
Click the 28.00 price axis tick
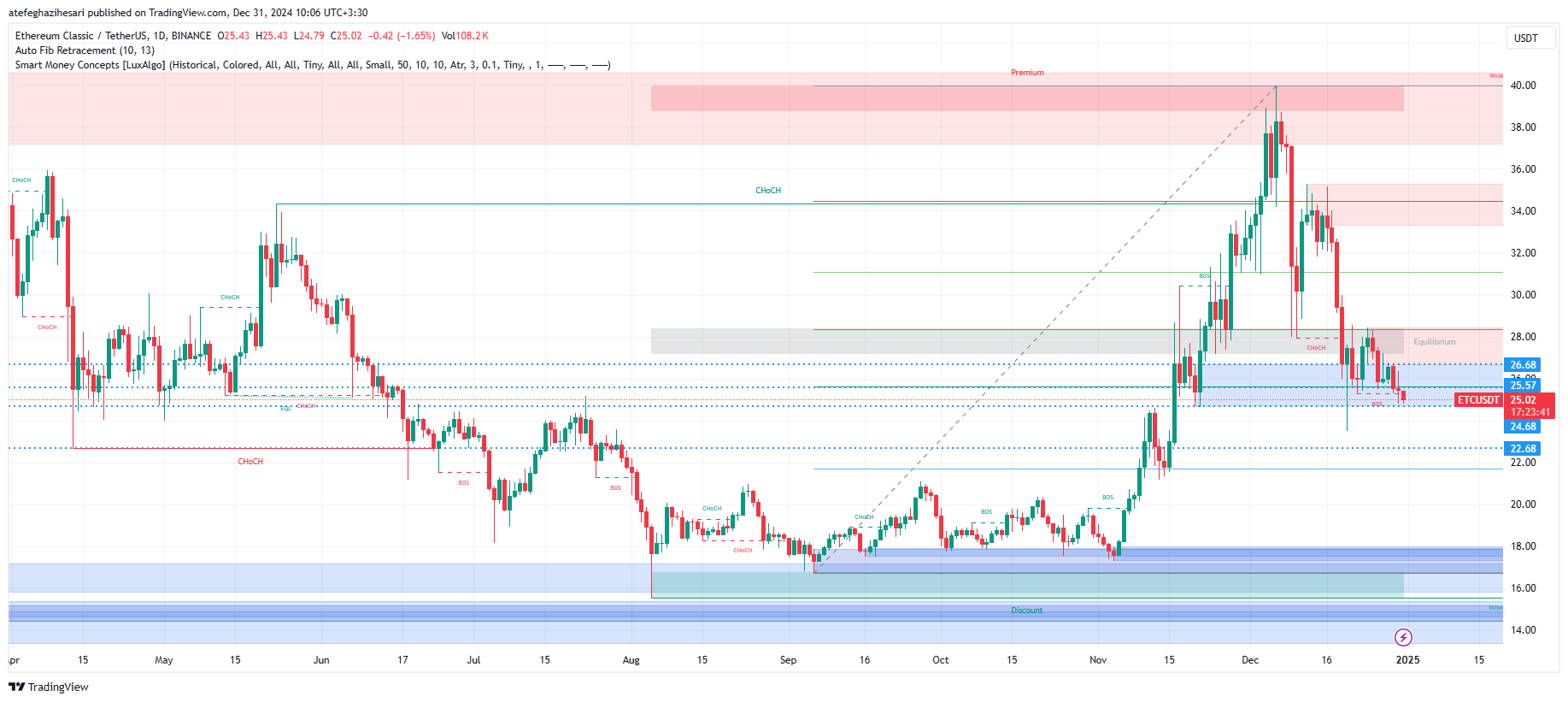click(1523, 337)
